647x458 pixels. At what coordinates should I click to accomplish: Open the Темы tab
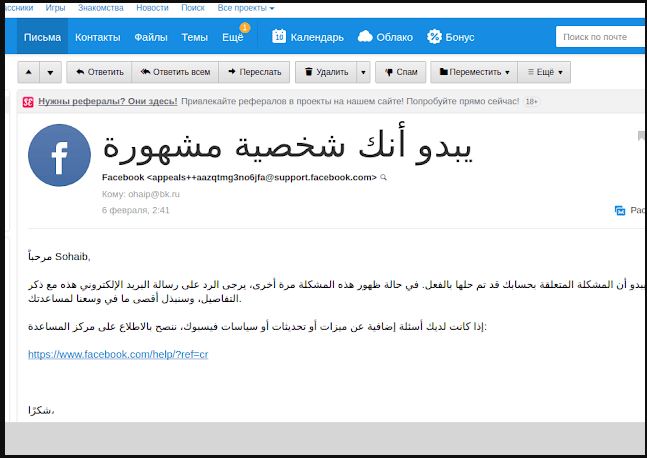(194, 37)
